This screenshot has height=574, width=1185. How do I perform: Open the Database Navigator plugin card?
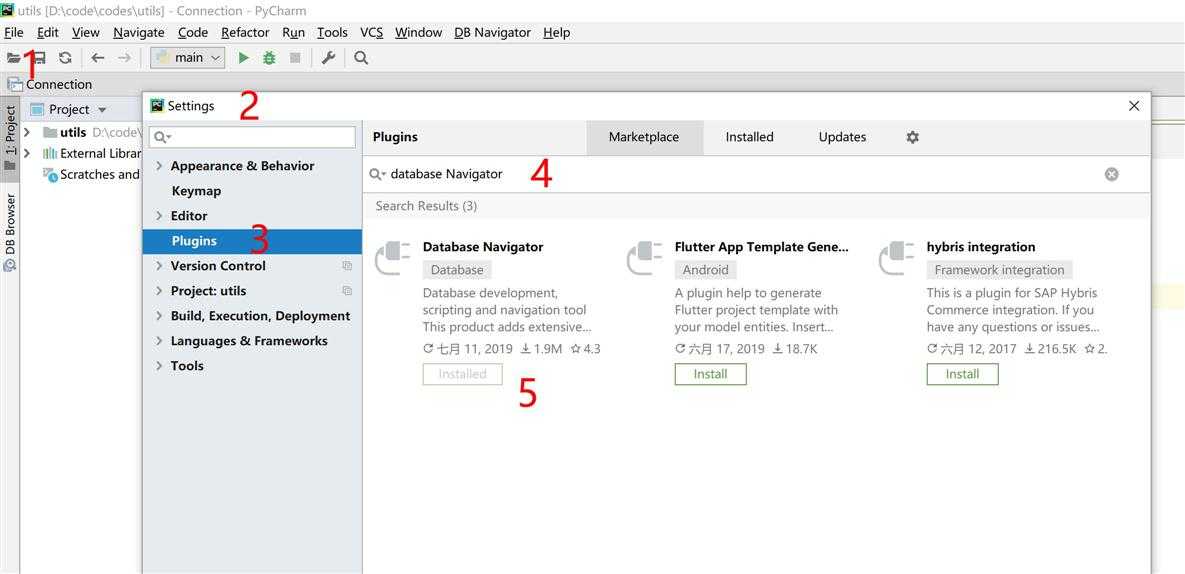483,247
